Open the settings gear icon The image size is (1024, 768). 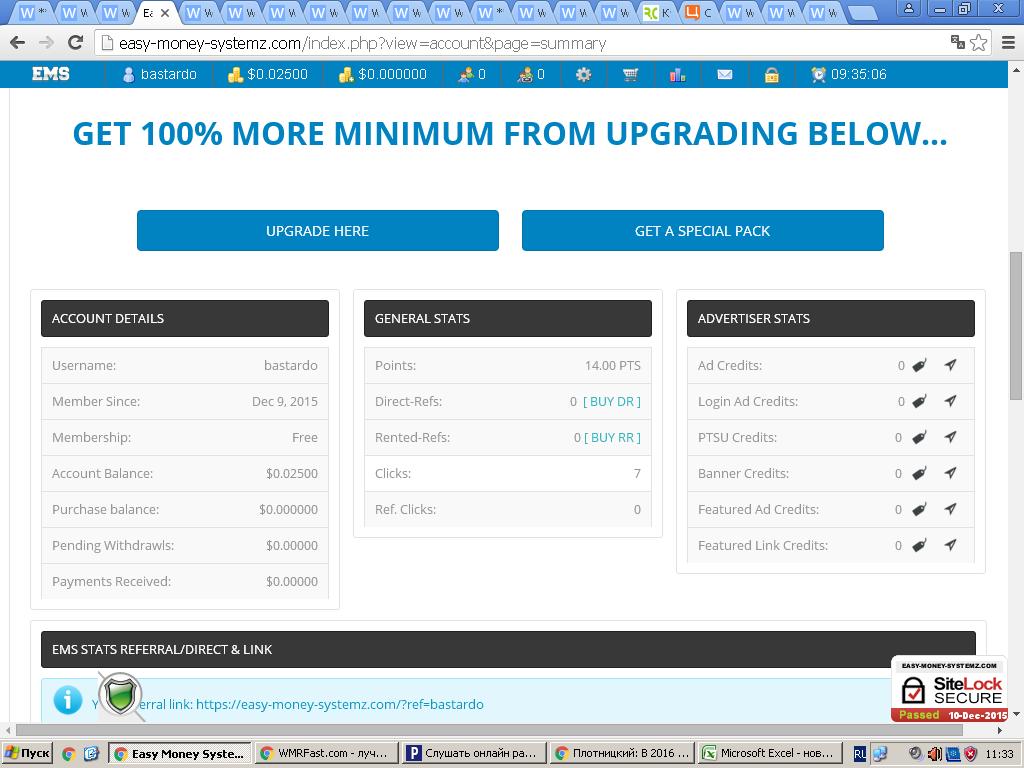click(x=583, y=74)
